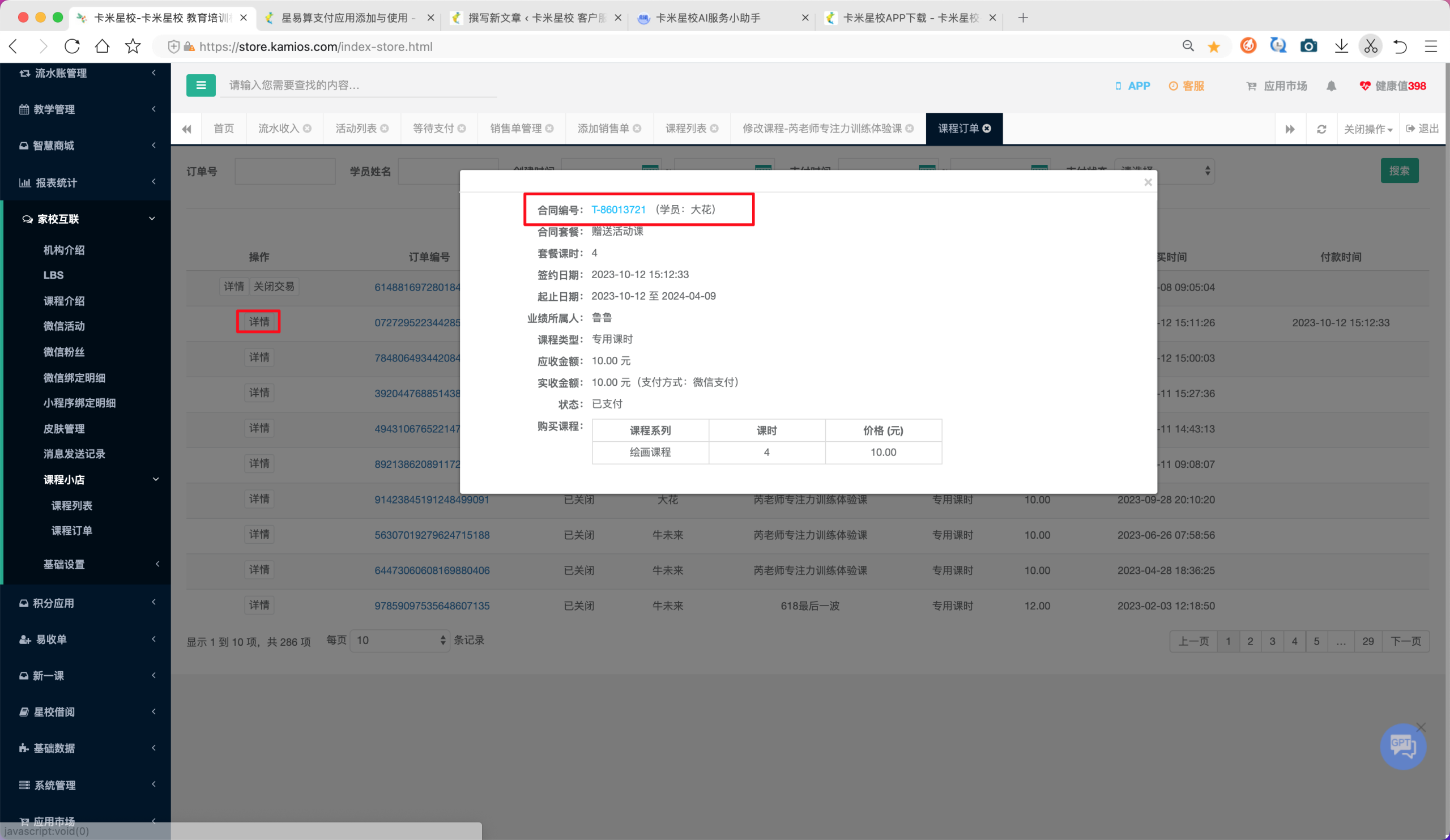Go to page 3 of results
The image size is (1450, 840).
[1272, 641]
